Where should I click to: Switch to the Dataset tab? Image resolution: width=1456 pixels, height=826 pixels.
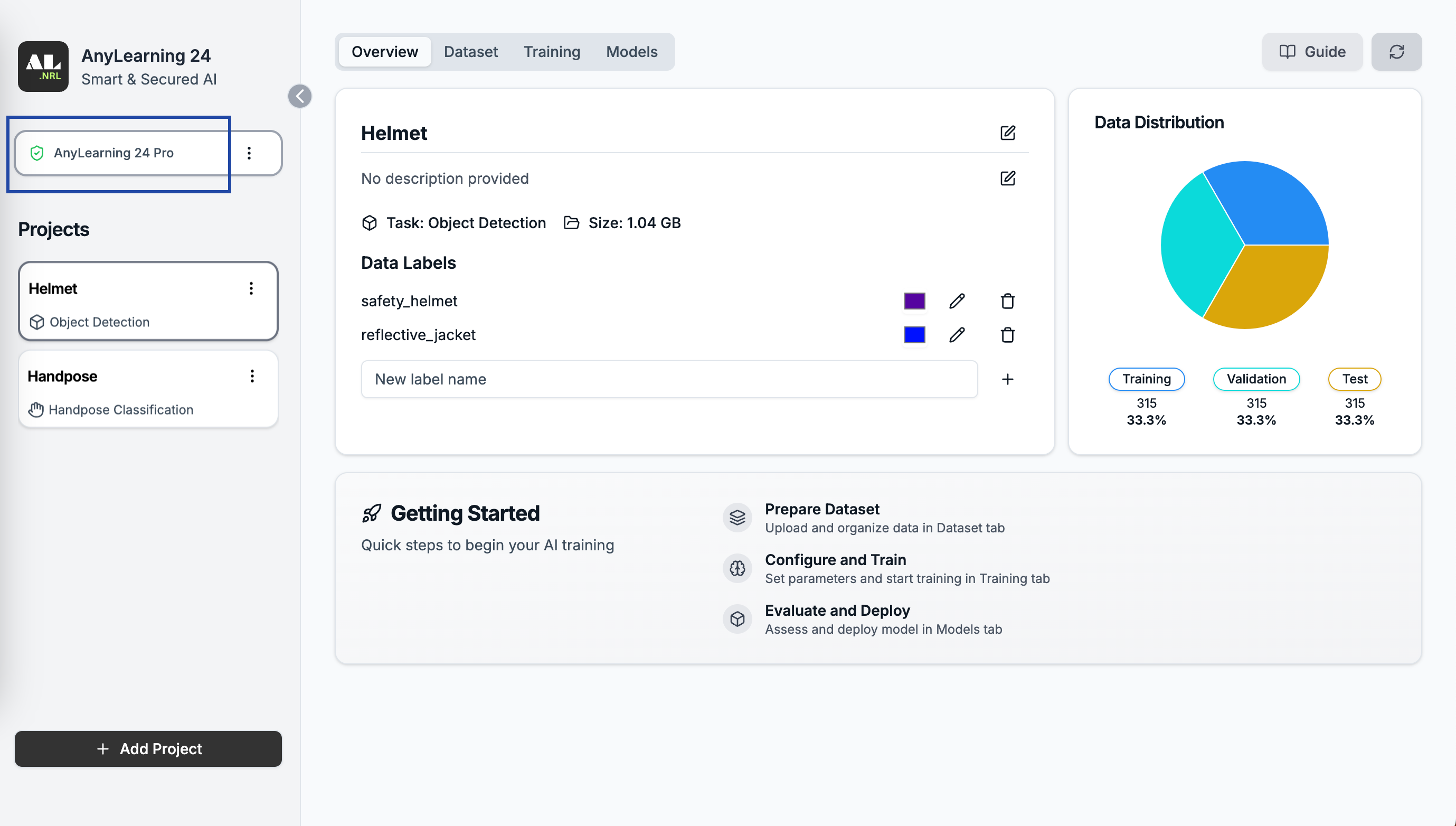click(470, 52)
